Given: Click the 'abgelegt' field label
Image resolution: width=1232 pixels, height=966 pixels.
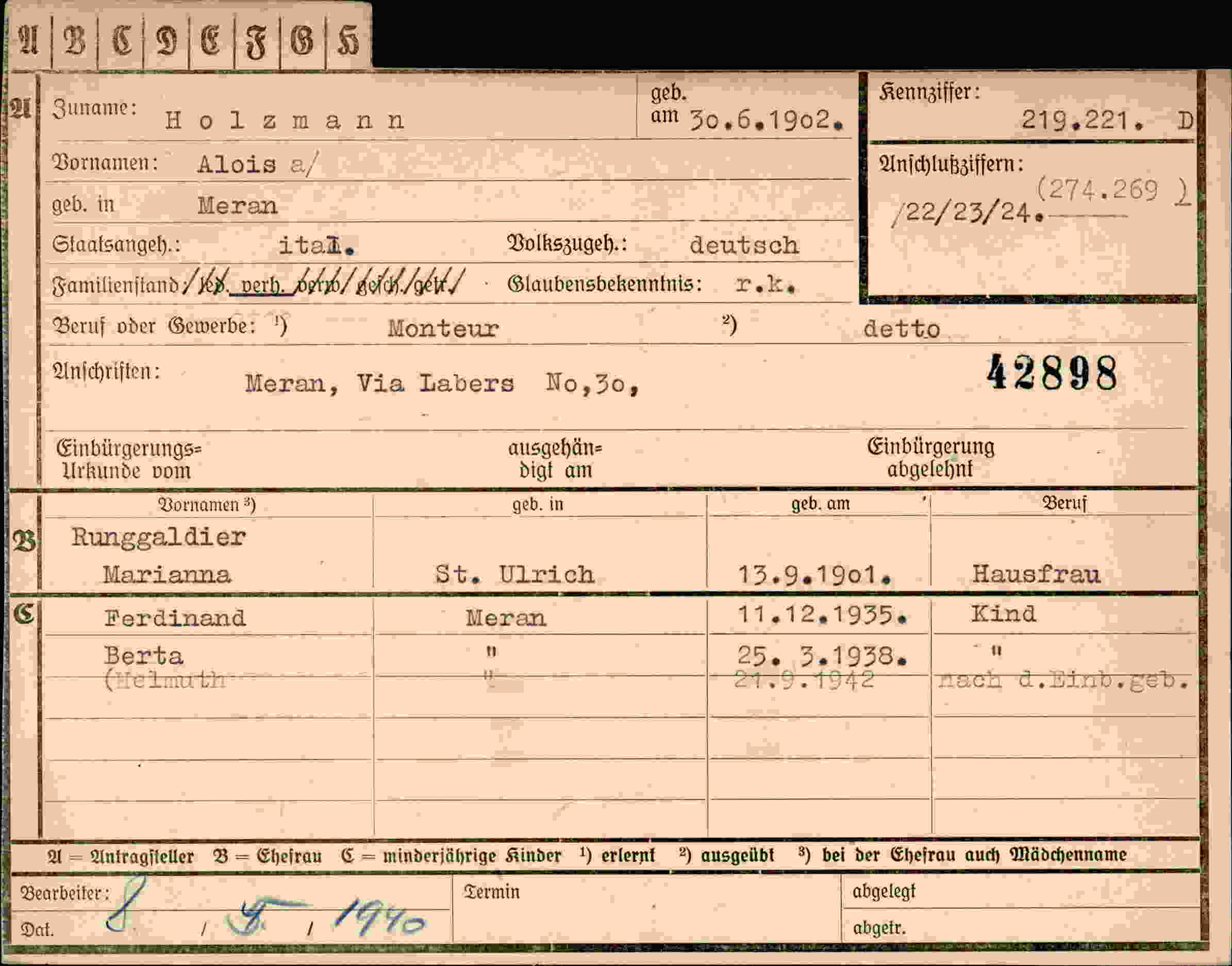Looking at the screenshot, I should (x=884, y=892).
